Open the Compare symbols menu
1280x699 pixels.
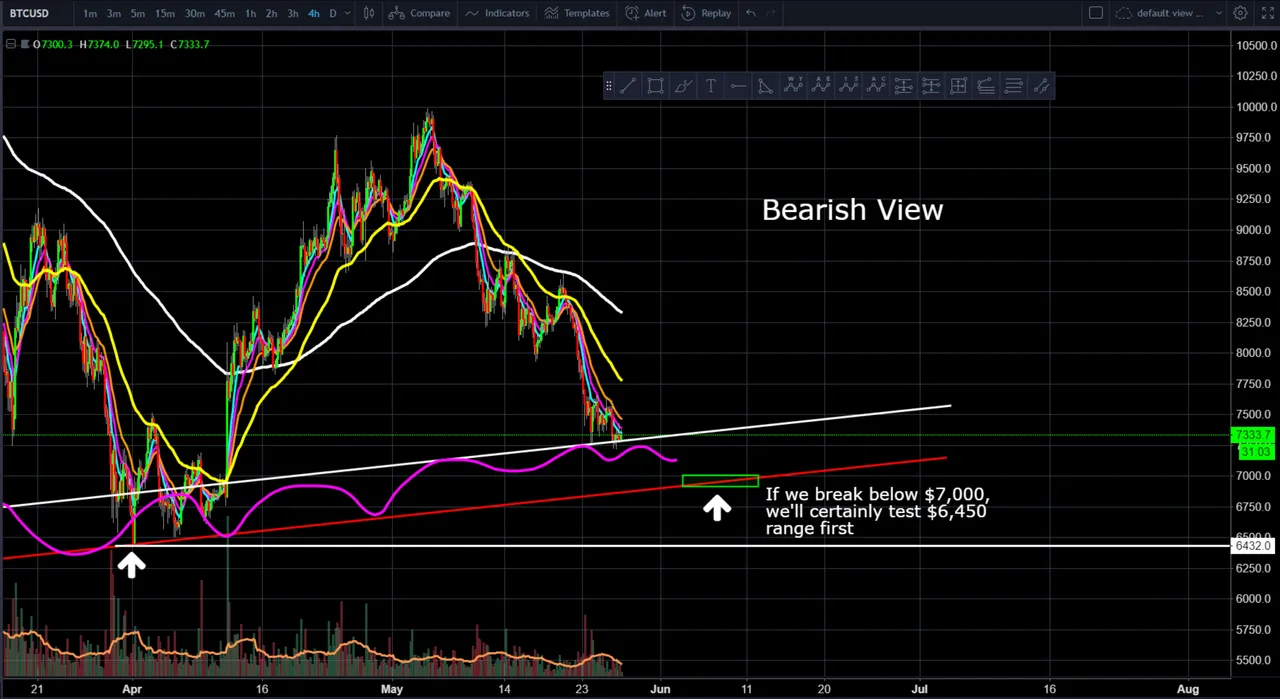(x=419, y=13)
